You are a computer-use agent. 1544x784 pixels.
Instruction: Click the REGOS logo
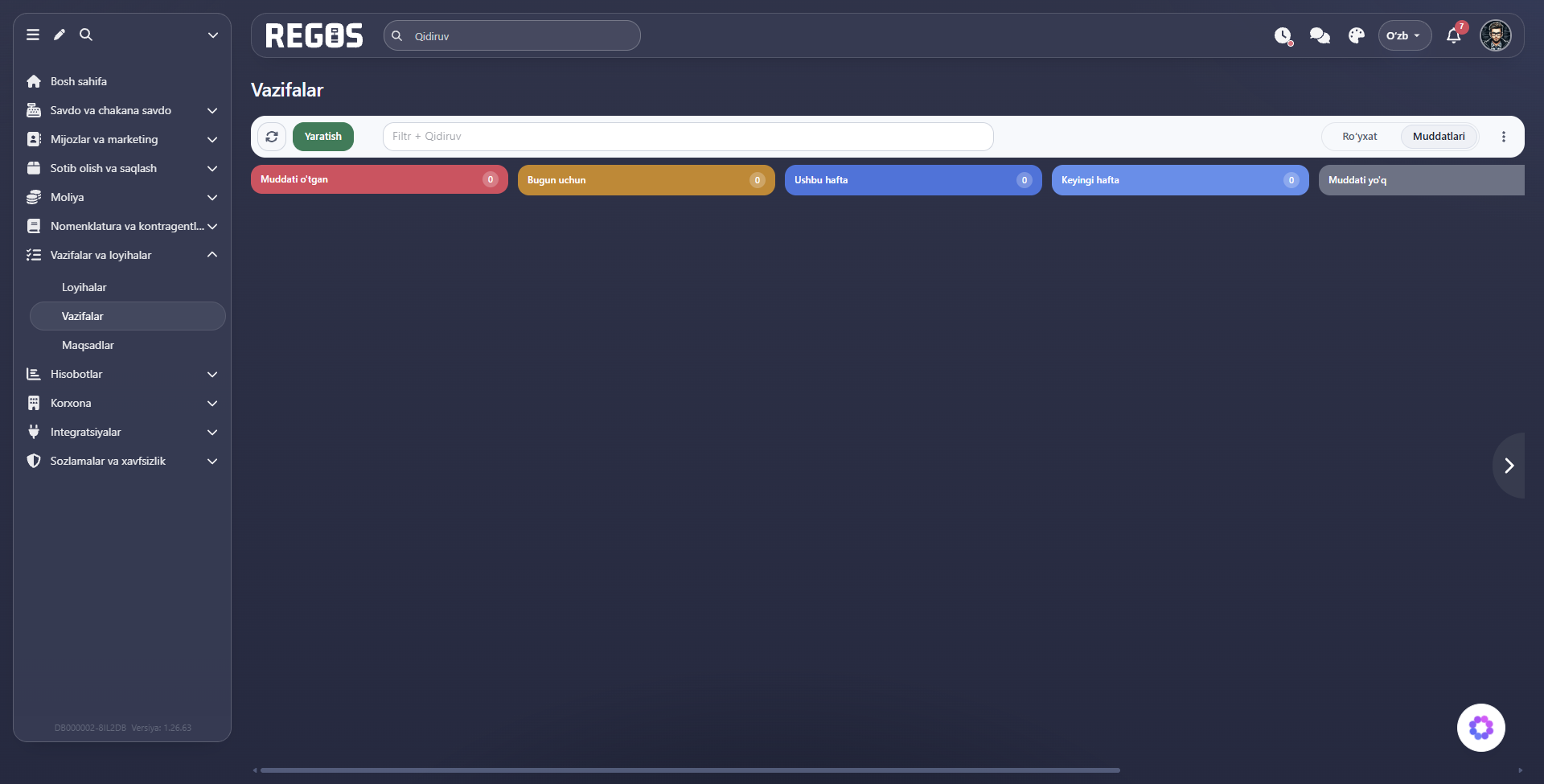tap(314, 35)
